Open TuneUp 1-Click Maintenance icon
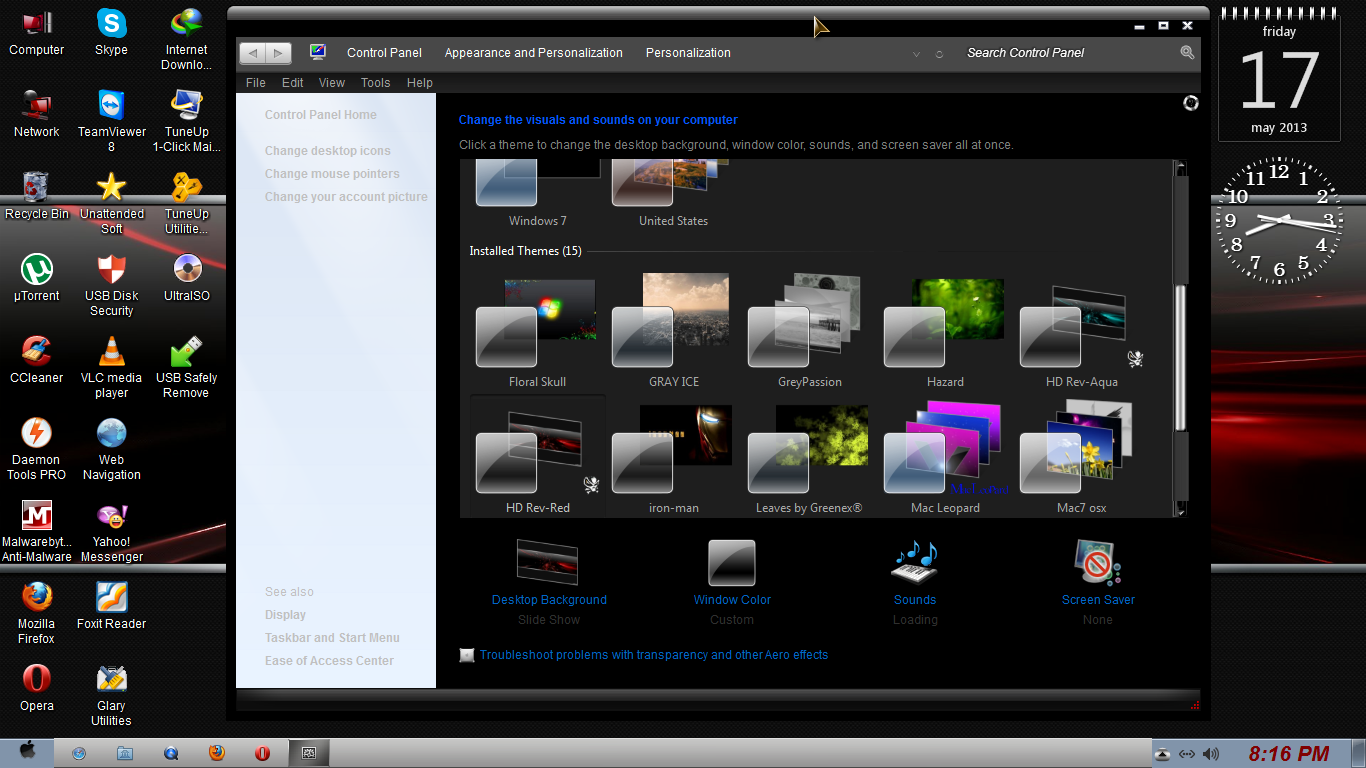 [186, 121]
